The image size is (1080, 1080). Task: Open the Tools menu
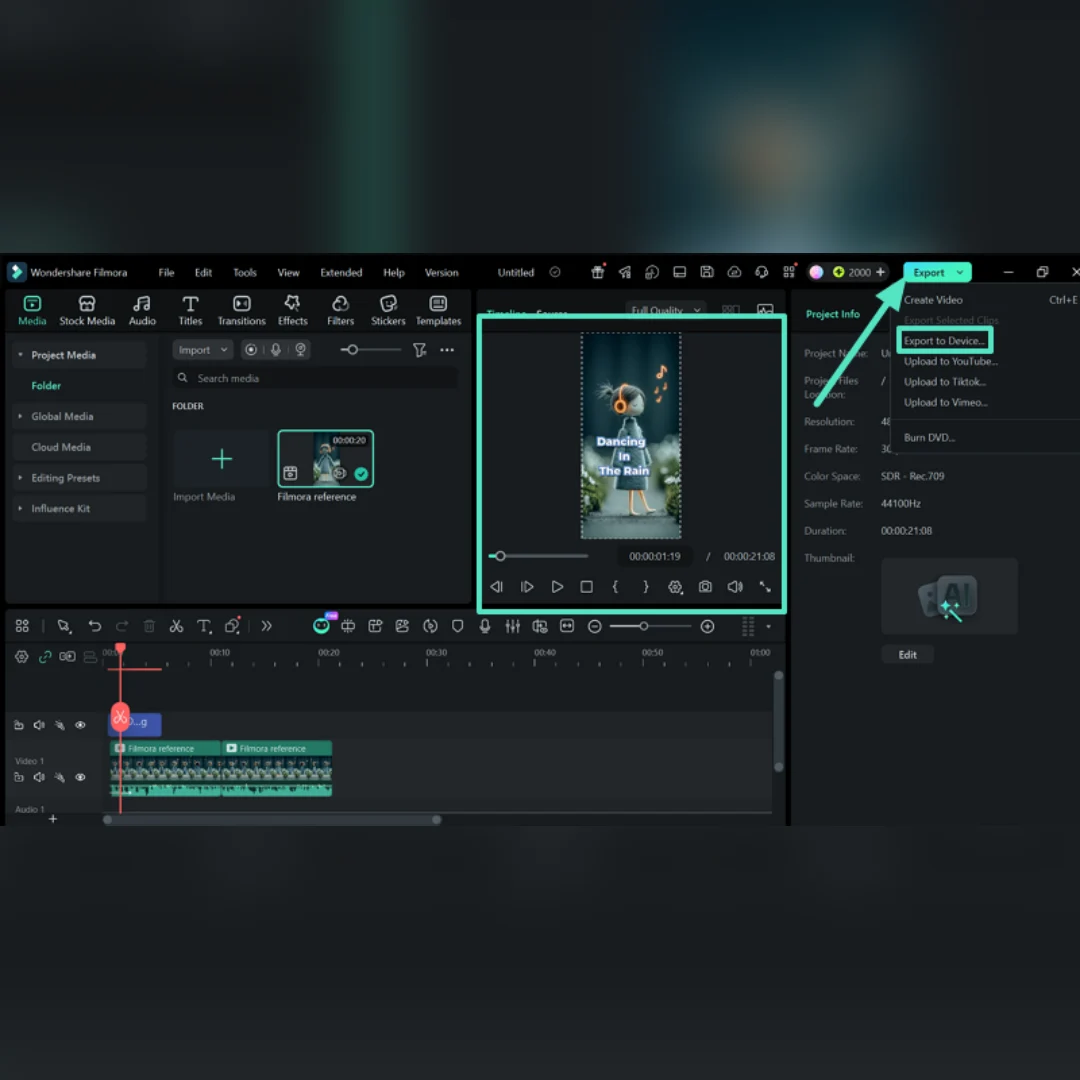(x=245, y=273)
